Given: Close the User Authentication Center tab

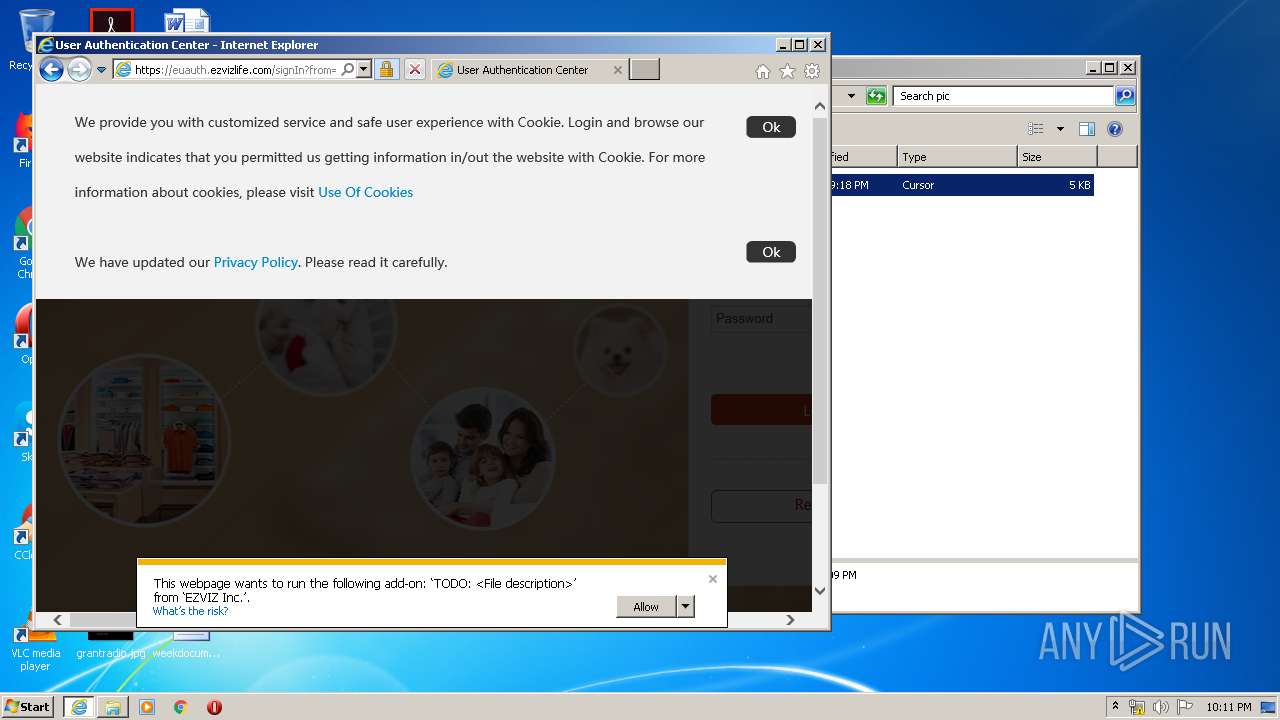Looking at the screenshot, I should [617, 70].
